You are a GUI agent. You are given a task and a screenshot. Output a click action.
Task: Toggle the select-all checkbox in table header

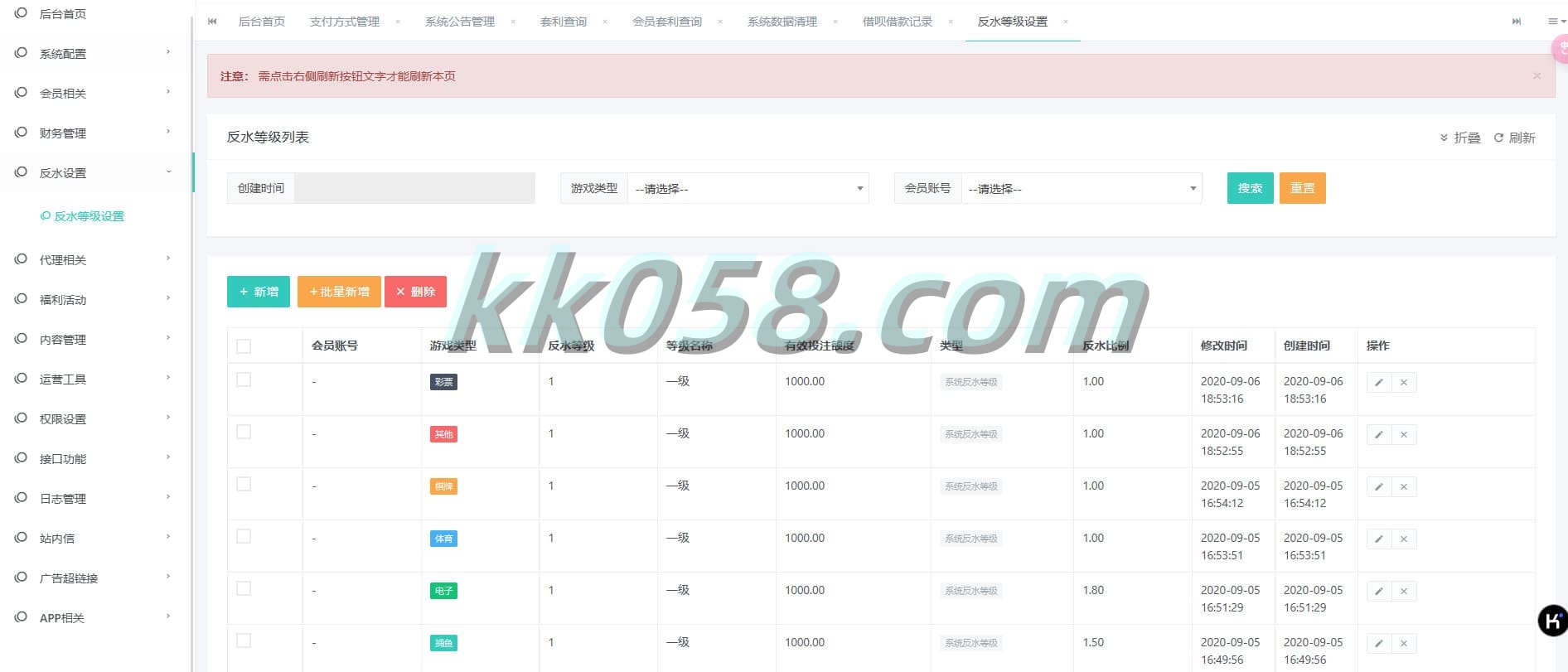pos(244,346)
